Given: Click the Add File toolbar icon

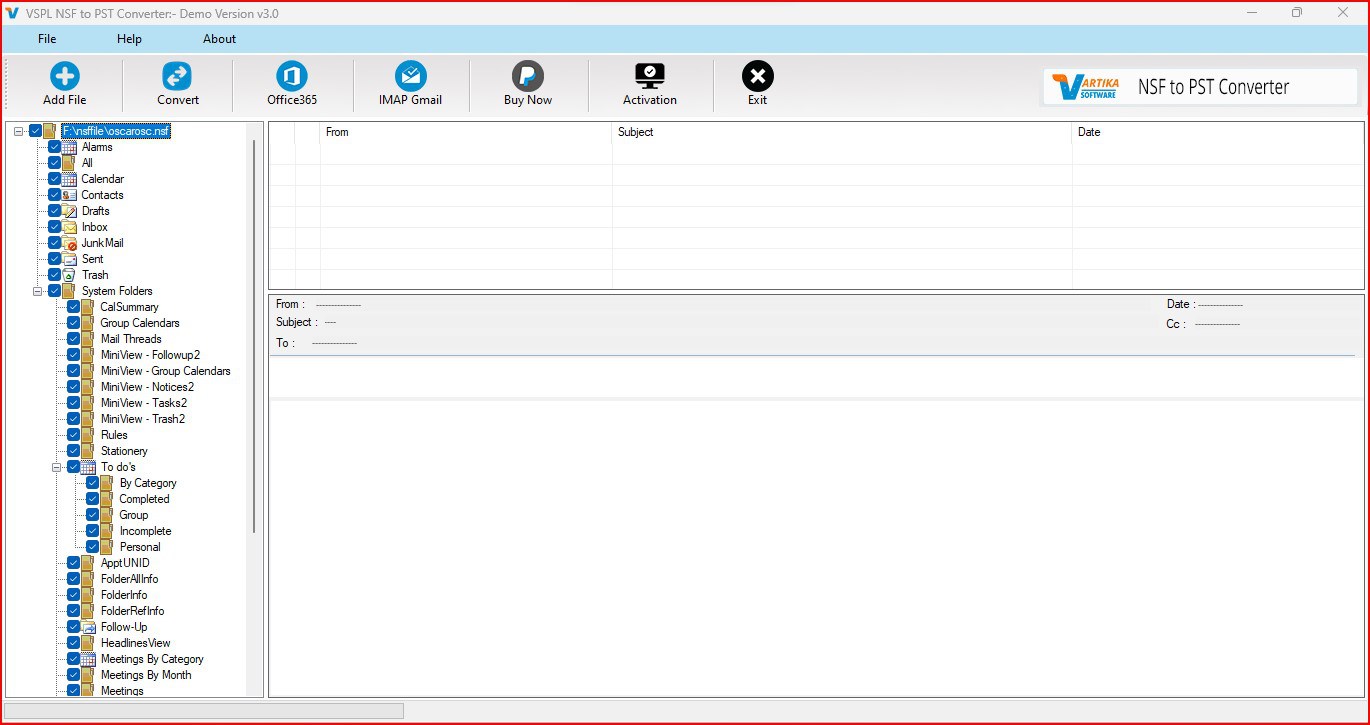Looking at the screenshot, I should coord(64,82).
